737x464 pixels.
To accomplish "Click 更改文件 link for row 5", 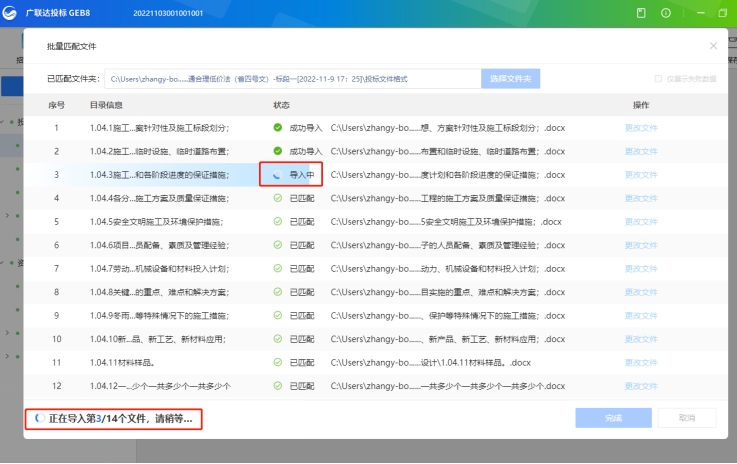I will pos(641,221).
